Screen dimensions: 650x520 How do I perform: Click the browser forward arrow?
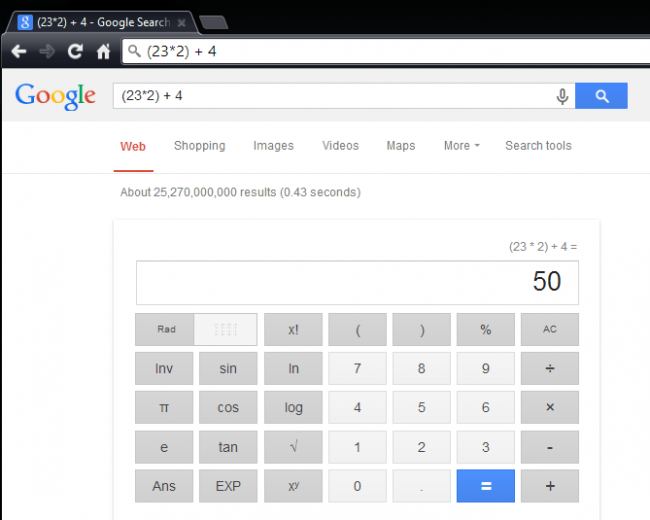click(x=47, y=51)
